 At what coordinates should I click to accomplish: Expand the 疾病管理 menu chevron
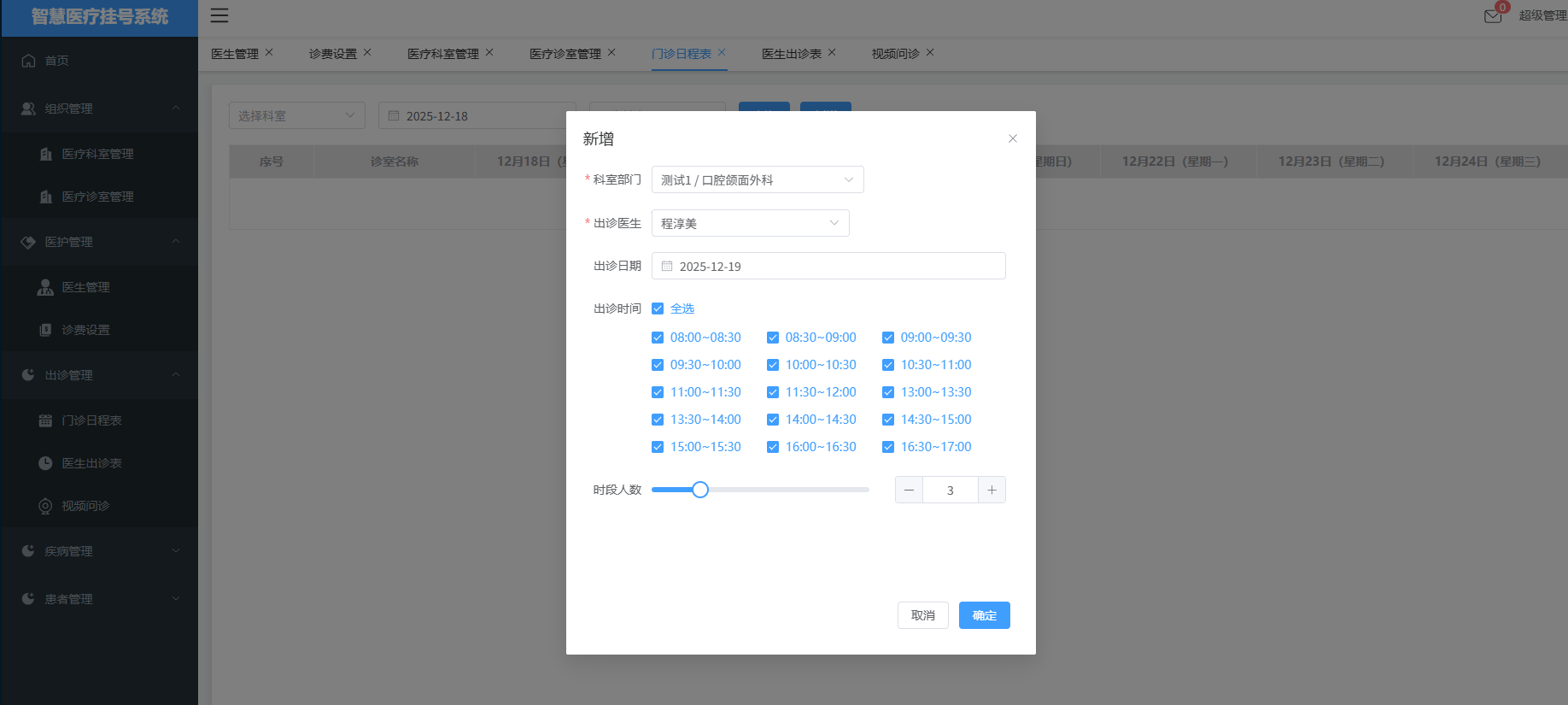[x=176, y=551]
